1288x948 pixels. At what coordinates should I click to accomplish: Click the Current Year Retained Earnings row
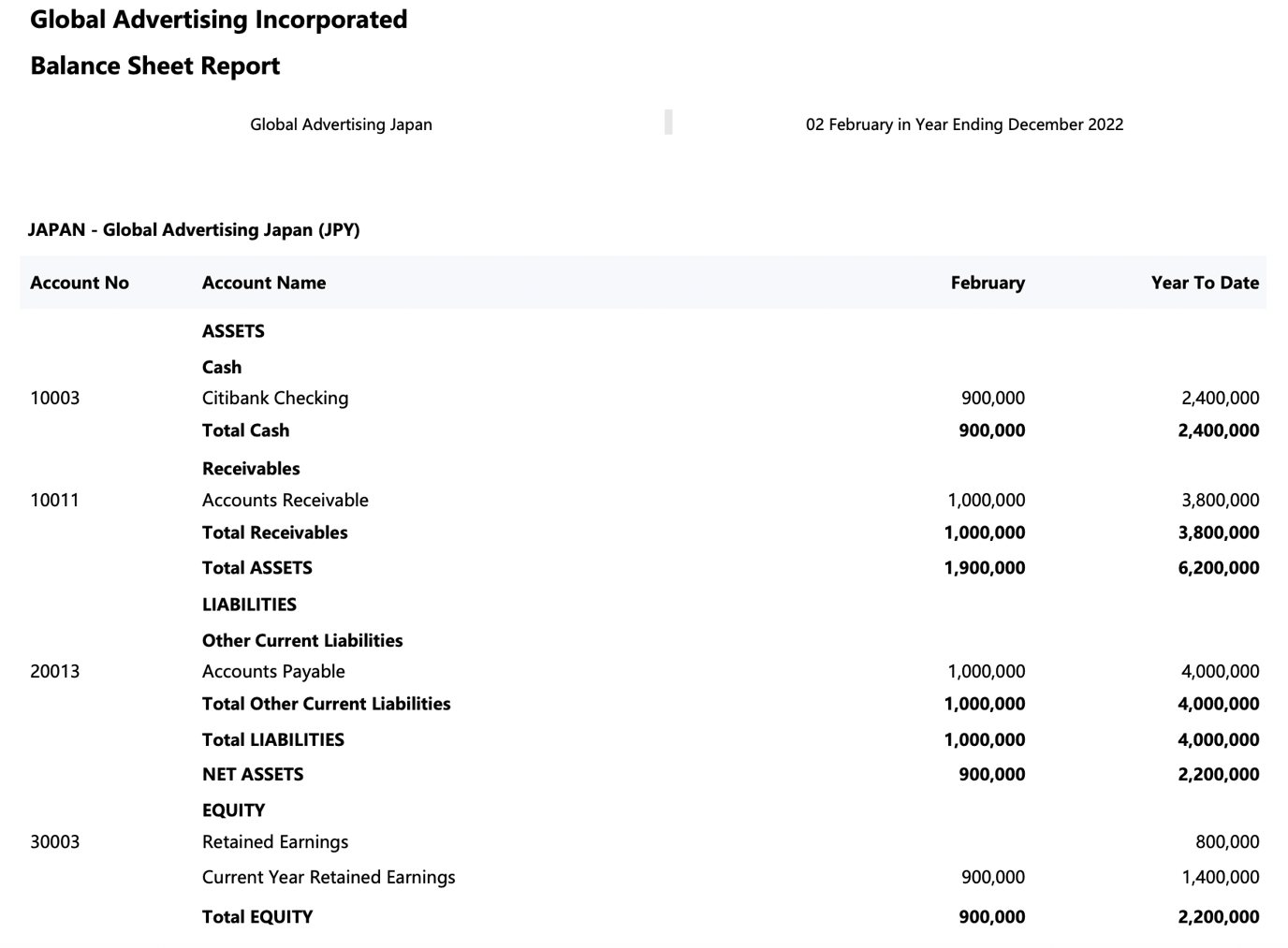coord(328,877)
